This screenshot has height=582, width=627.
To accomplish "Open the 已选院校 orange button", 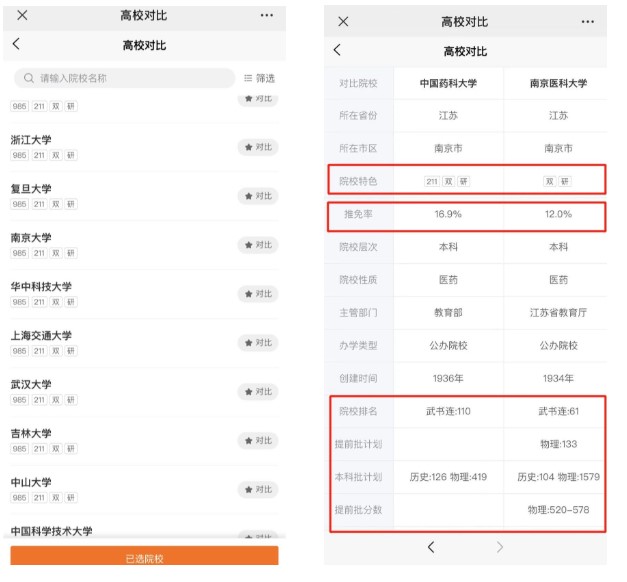I will pyautogui.click(x=144, y=557).
